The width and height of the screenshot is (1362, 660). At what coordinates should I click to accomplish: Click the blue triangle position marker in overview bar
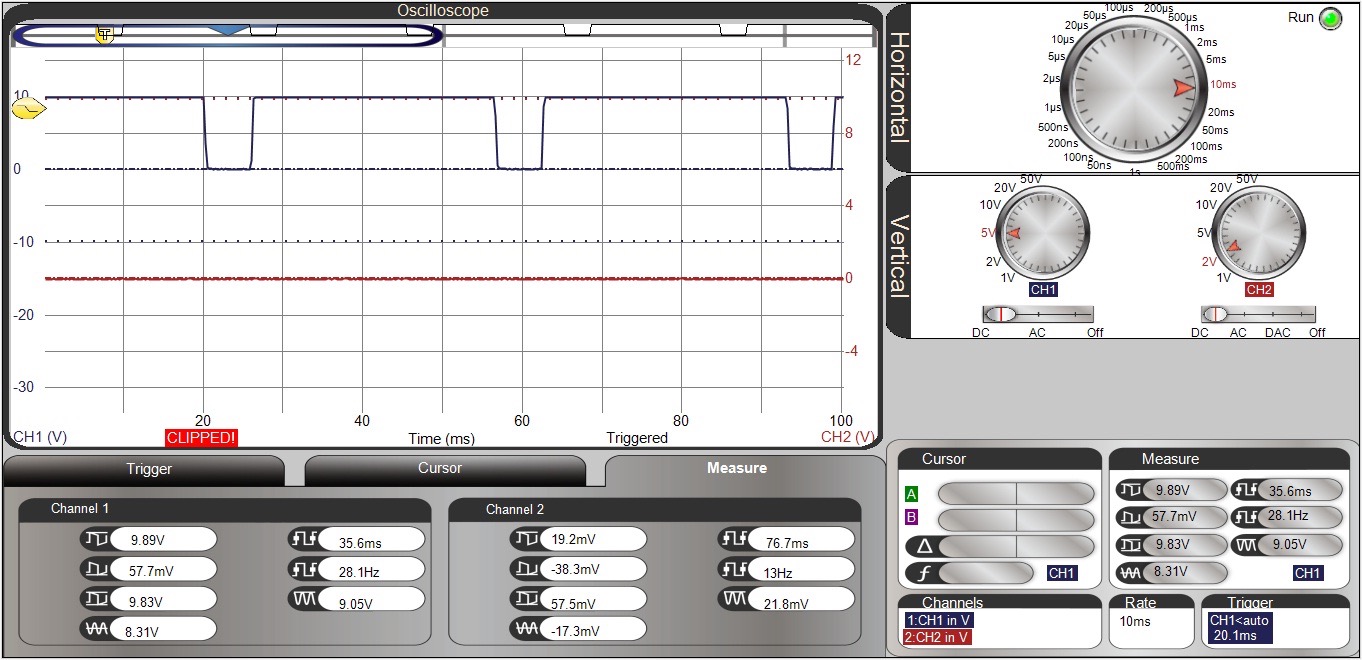229,31
